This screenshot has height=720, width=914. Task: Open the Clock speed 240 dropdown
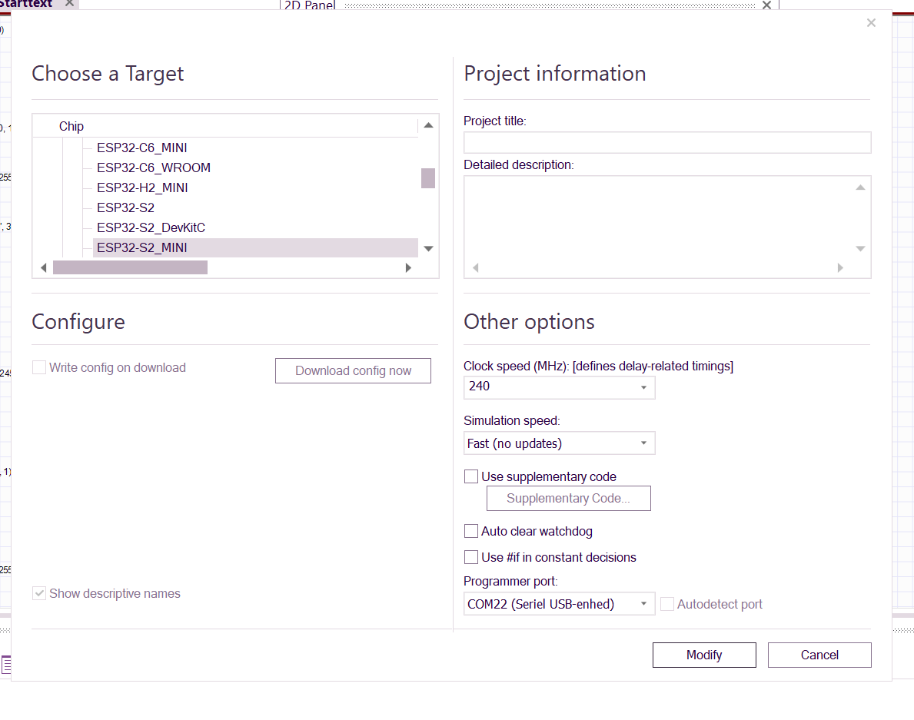[x=559, y=387]
